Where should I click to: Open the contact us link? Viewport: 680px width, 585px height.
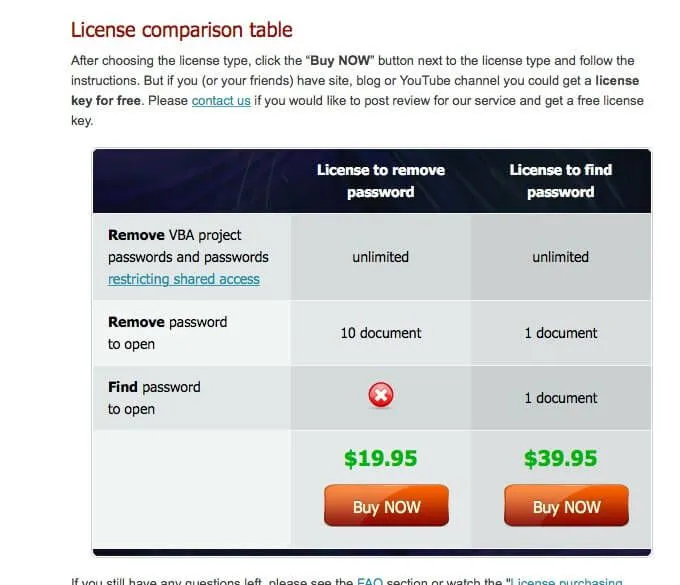click(x=221, y=101)
